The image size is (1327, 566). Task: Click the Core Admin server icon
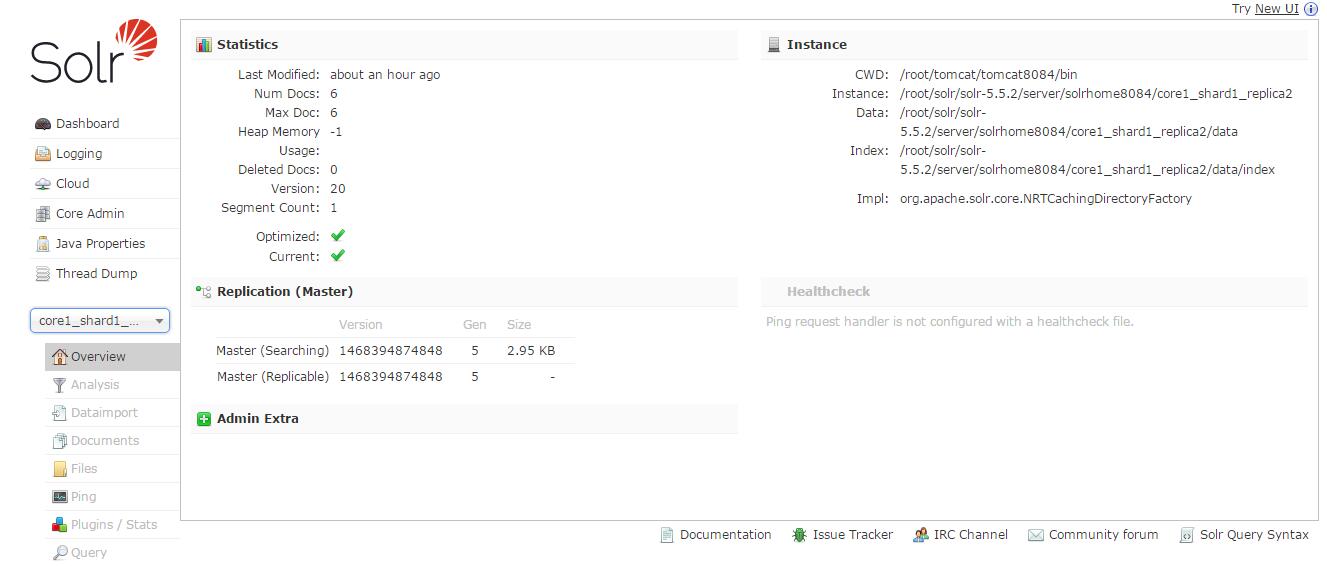click(x=43, y=214)
